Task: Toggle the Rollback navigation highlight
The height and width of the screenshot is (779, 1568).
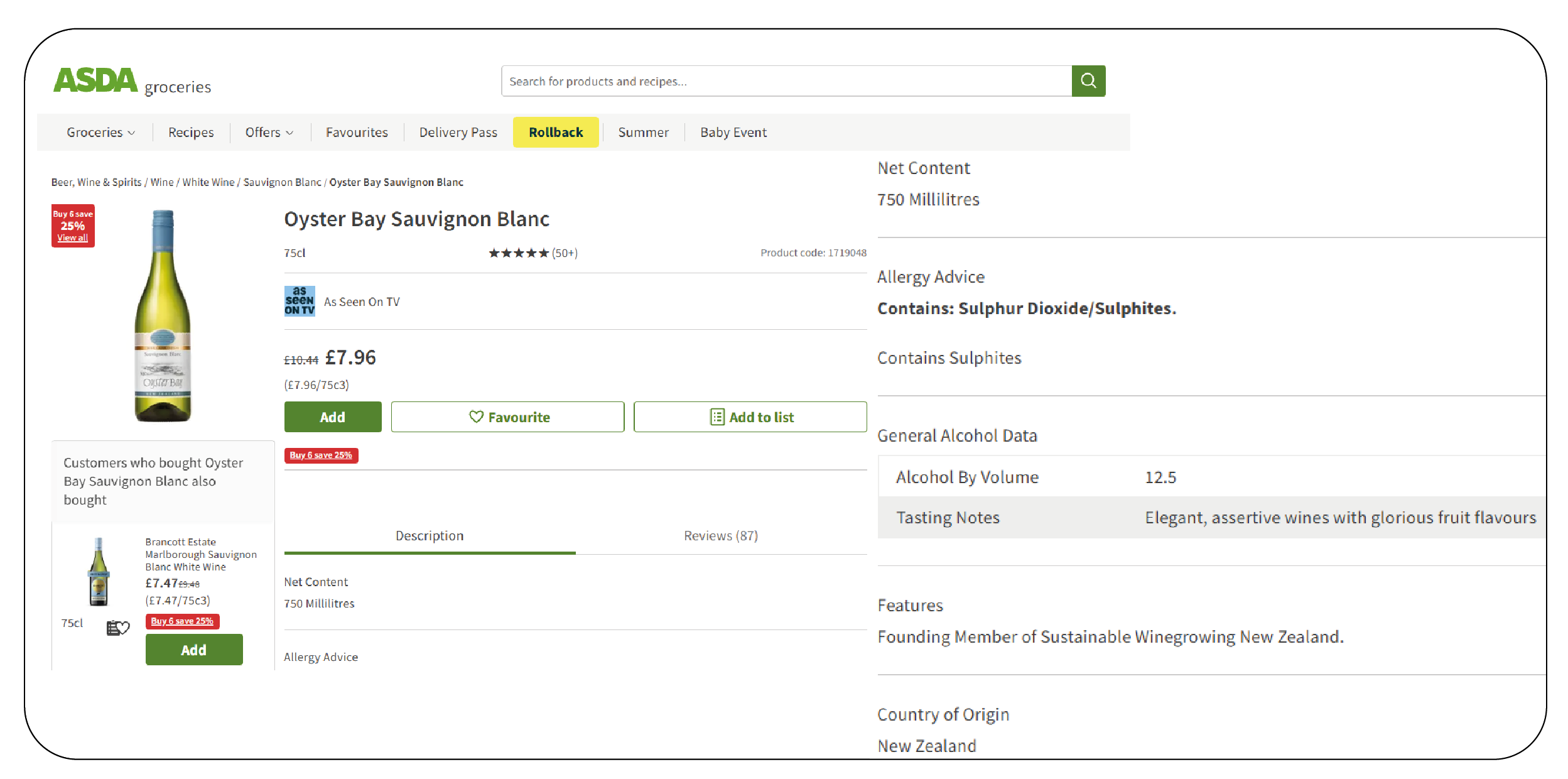Action: click(555, 132)
